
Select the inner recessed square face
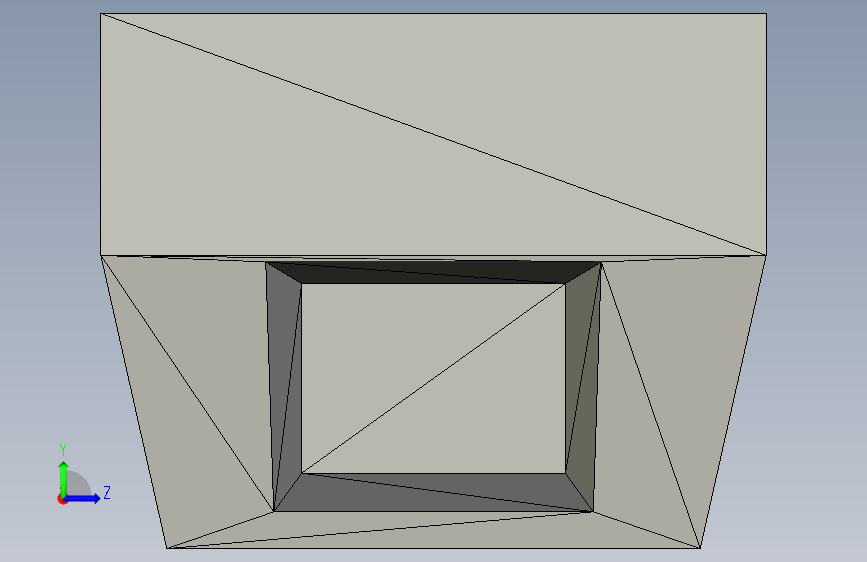point(433,378)
